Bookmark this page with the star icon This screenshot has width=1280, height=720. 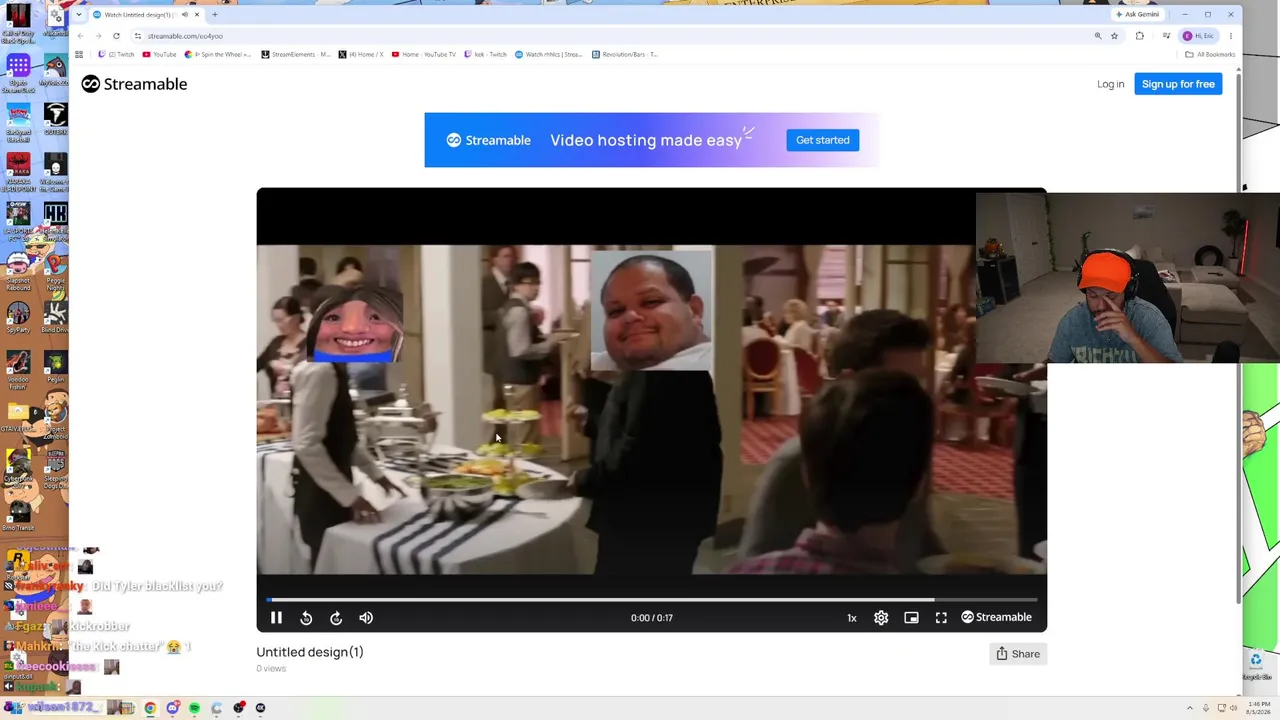(x=1114, y=36)
